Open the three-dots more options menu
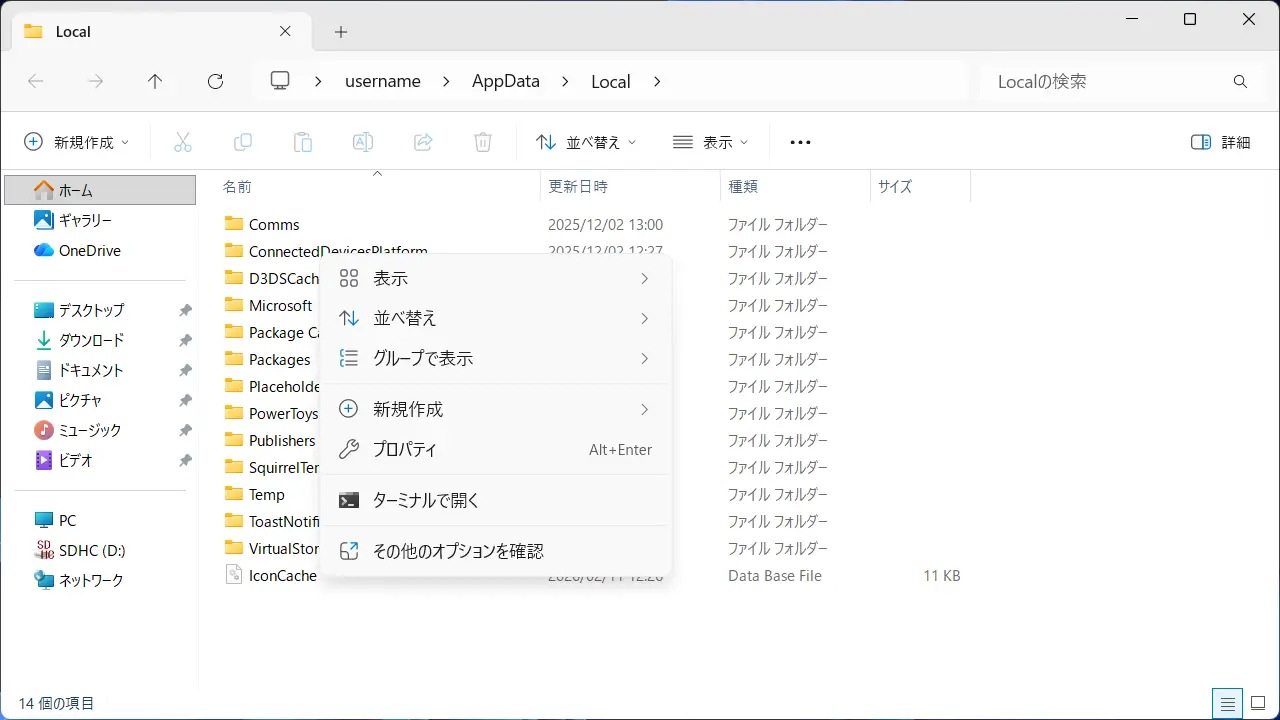Viewport: 1280px width, 720px height. coord(800,142)
